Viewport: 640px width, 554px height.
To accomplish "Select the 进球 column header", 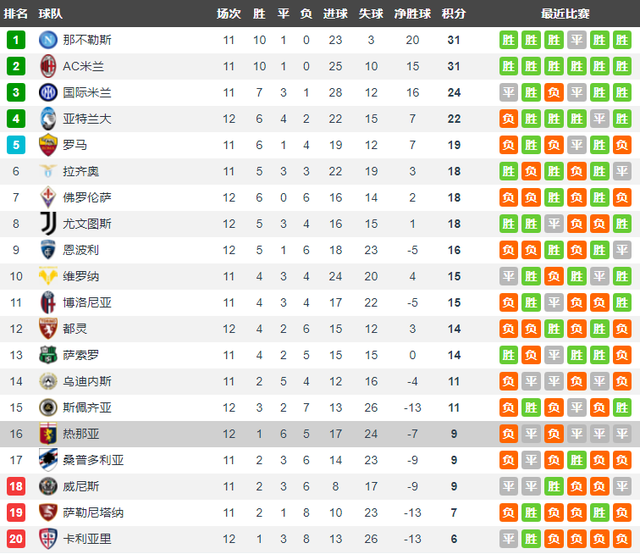I will click(x=335, y=14).
